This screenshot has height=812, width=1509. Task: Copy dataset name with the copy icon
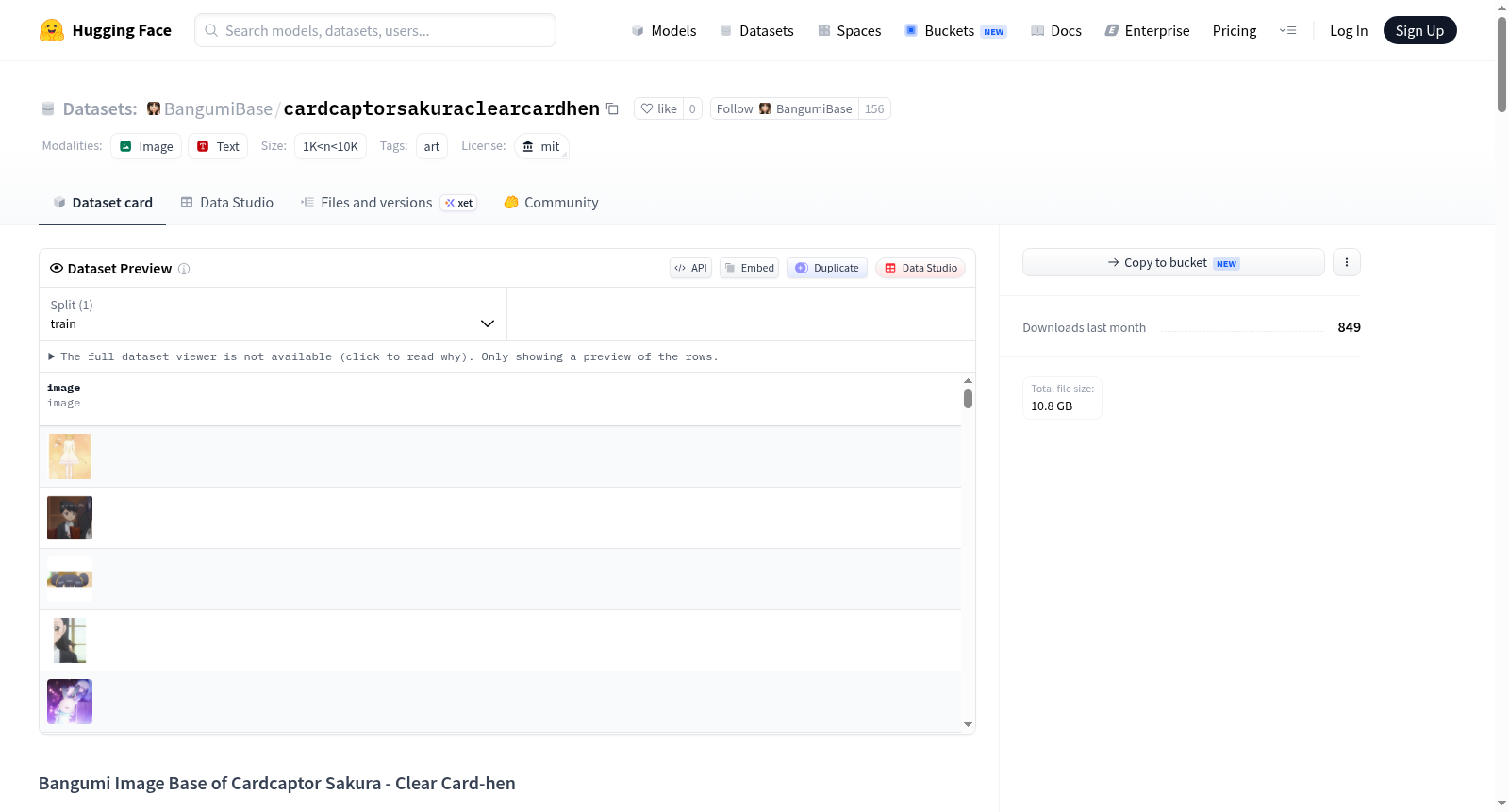click(x=612, y=108)
